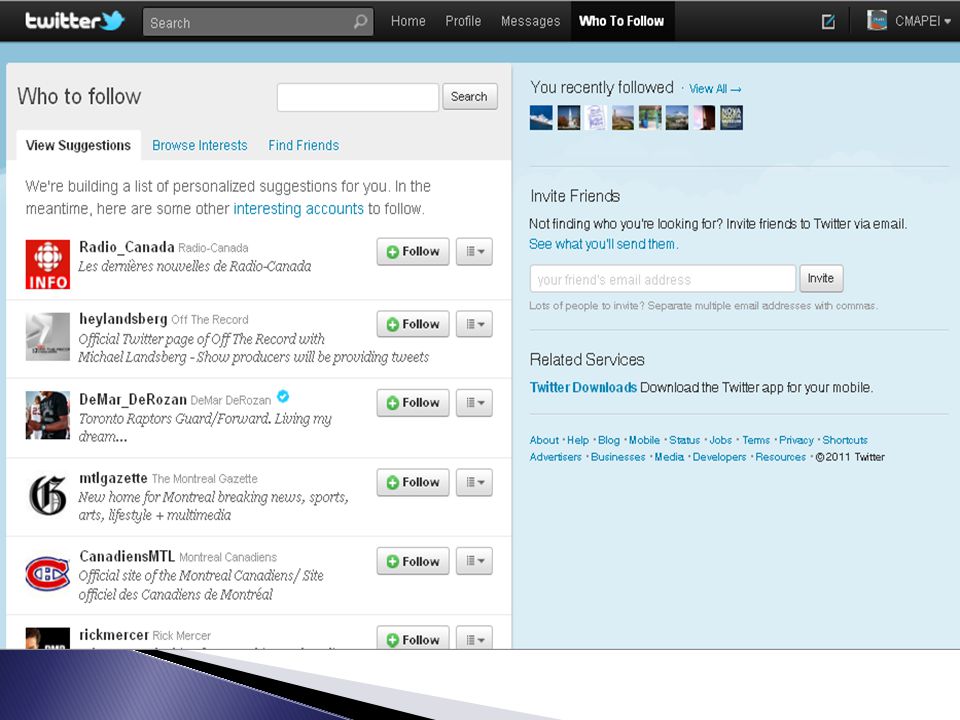Screen dimensions: 960x720
Task: Follow the Radio_Canada account
Action: [x=413, y=252]
